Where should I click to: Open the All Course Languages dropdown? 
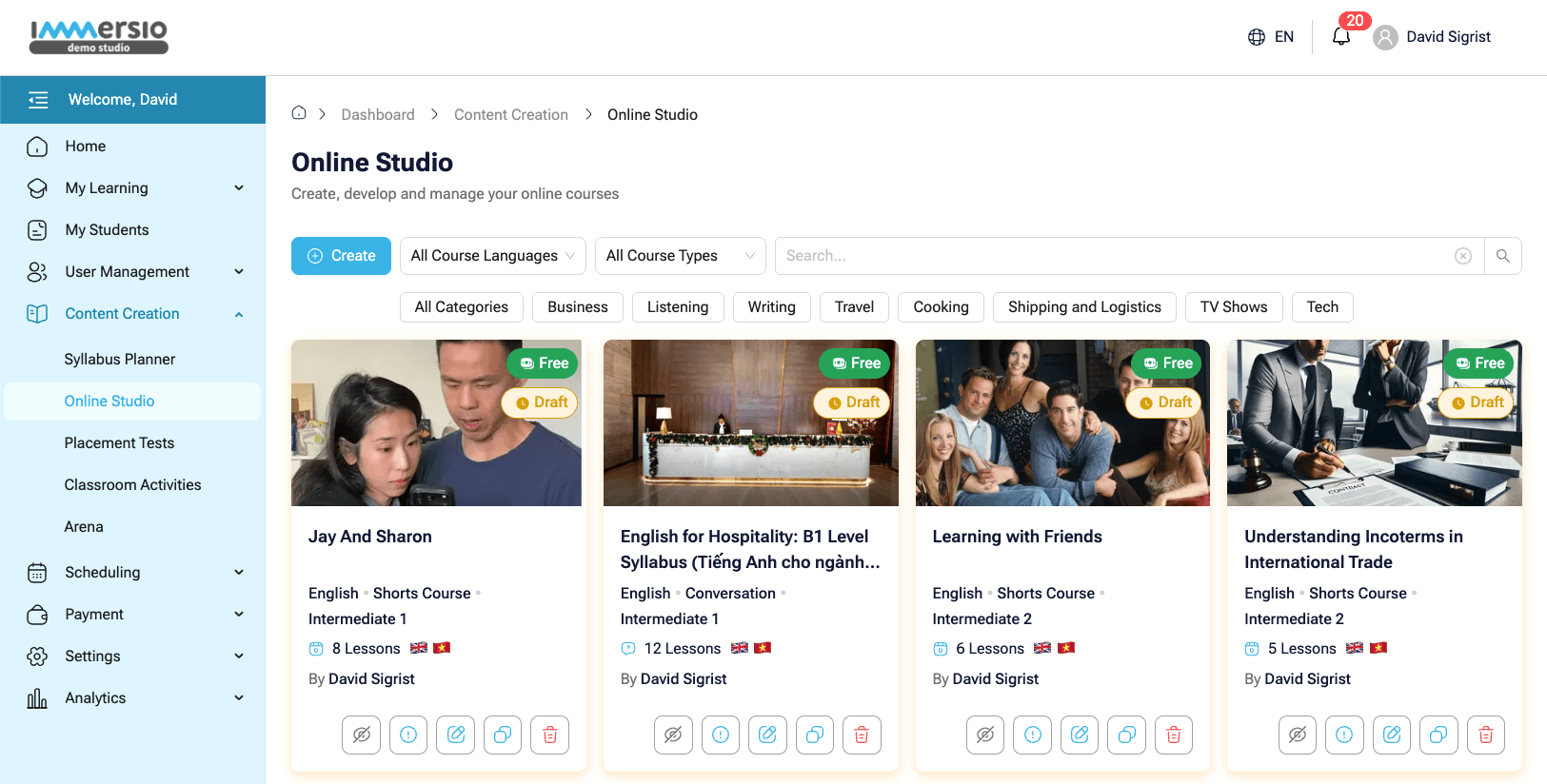point(492,256)
